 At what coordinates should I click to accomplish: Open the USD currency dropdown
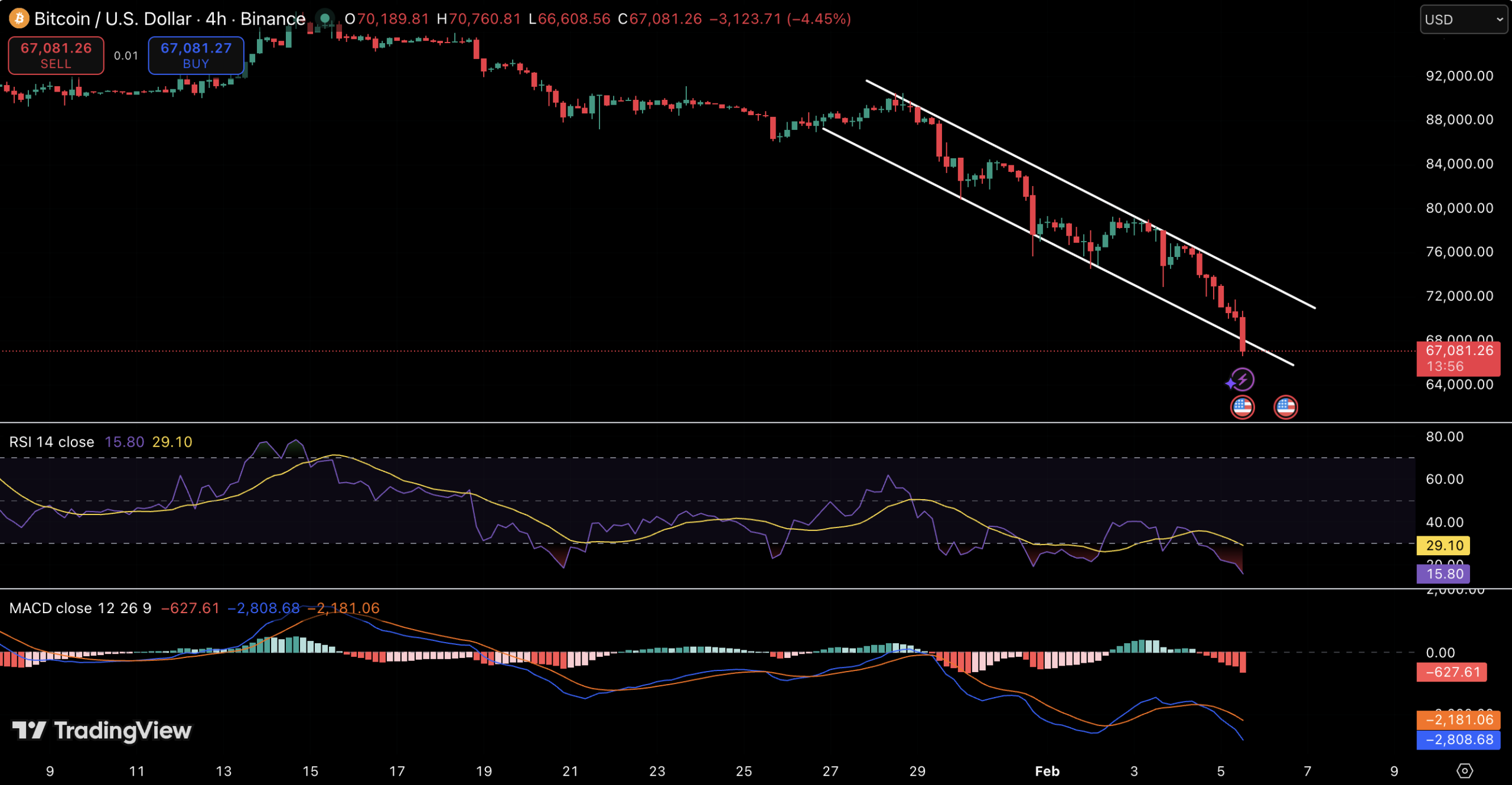(1463, 19)
